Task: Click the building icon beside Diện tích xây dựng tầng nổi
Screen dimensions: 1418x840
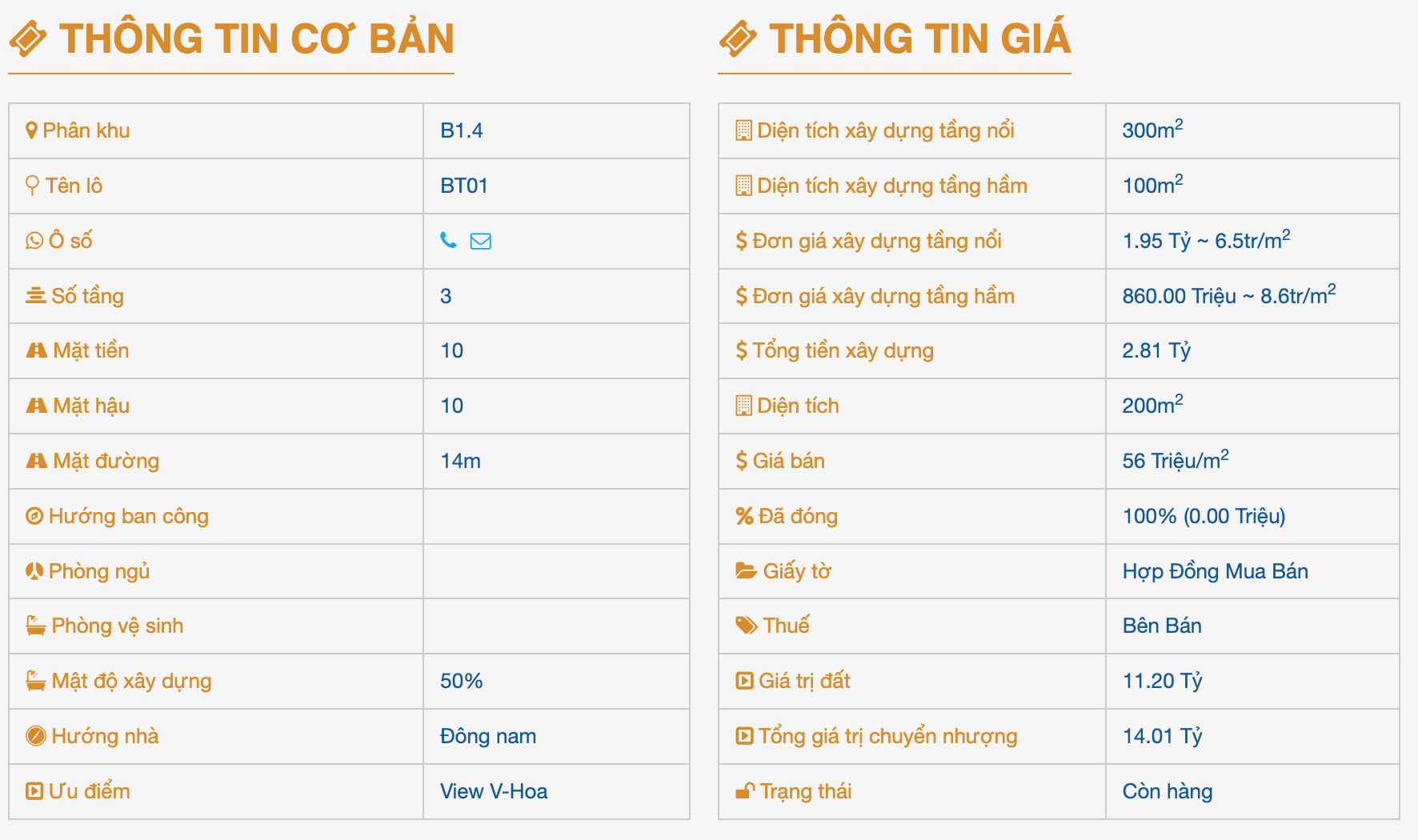Action: click(743, 130)
